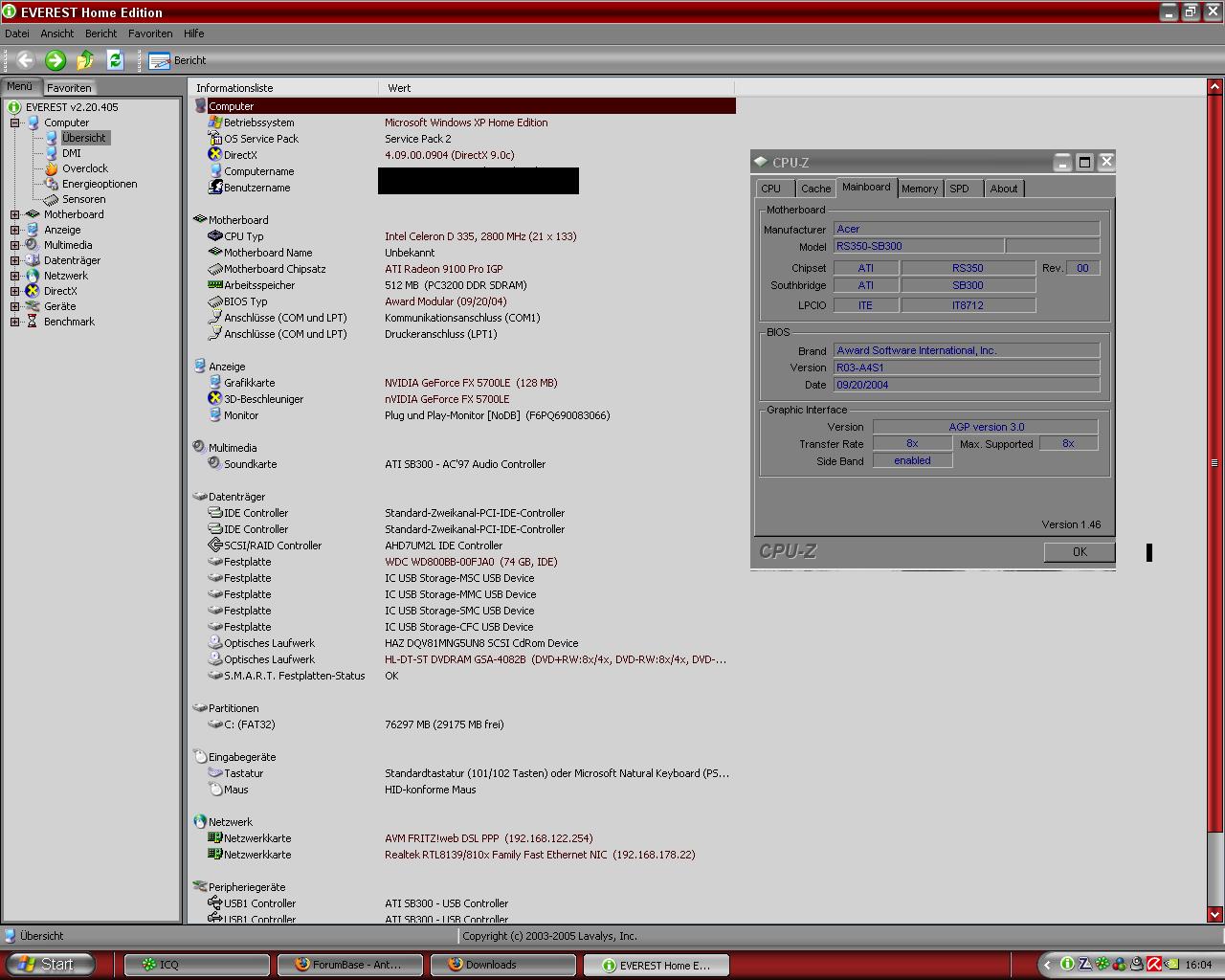Viewport: 1225px width, 980px height.
Task: Open Sensoren in the tree
Action: [x=83, y=199]
